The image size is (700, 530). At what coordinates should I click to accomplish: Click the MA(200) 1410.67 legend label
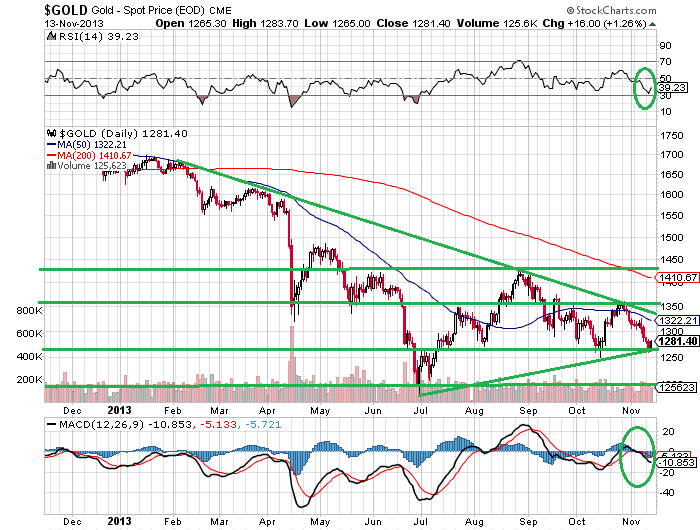(x=94, y=155)
